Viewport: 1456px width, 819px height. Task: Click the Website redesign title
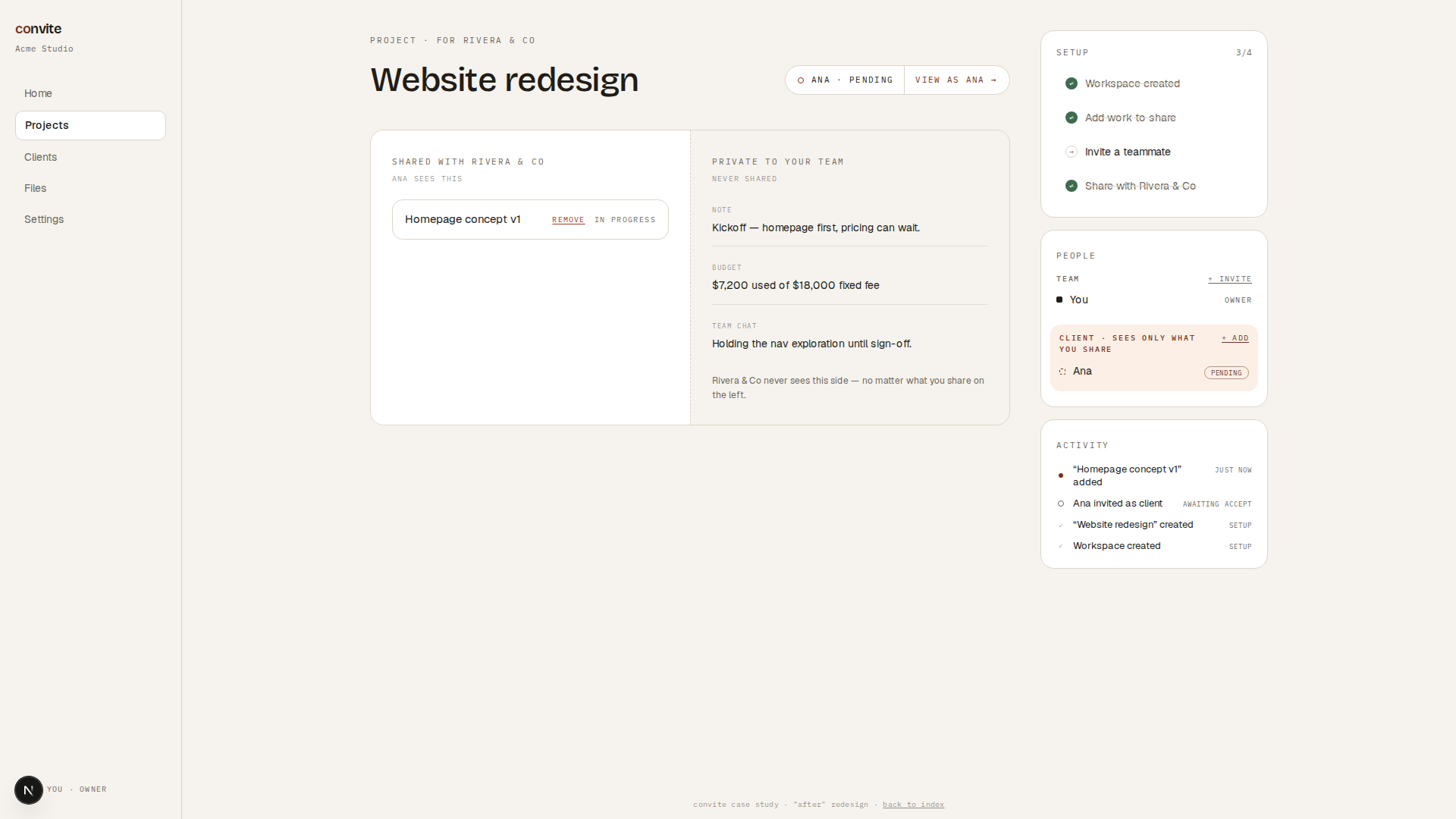click(504, 80)
